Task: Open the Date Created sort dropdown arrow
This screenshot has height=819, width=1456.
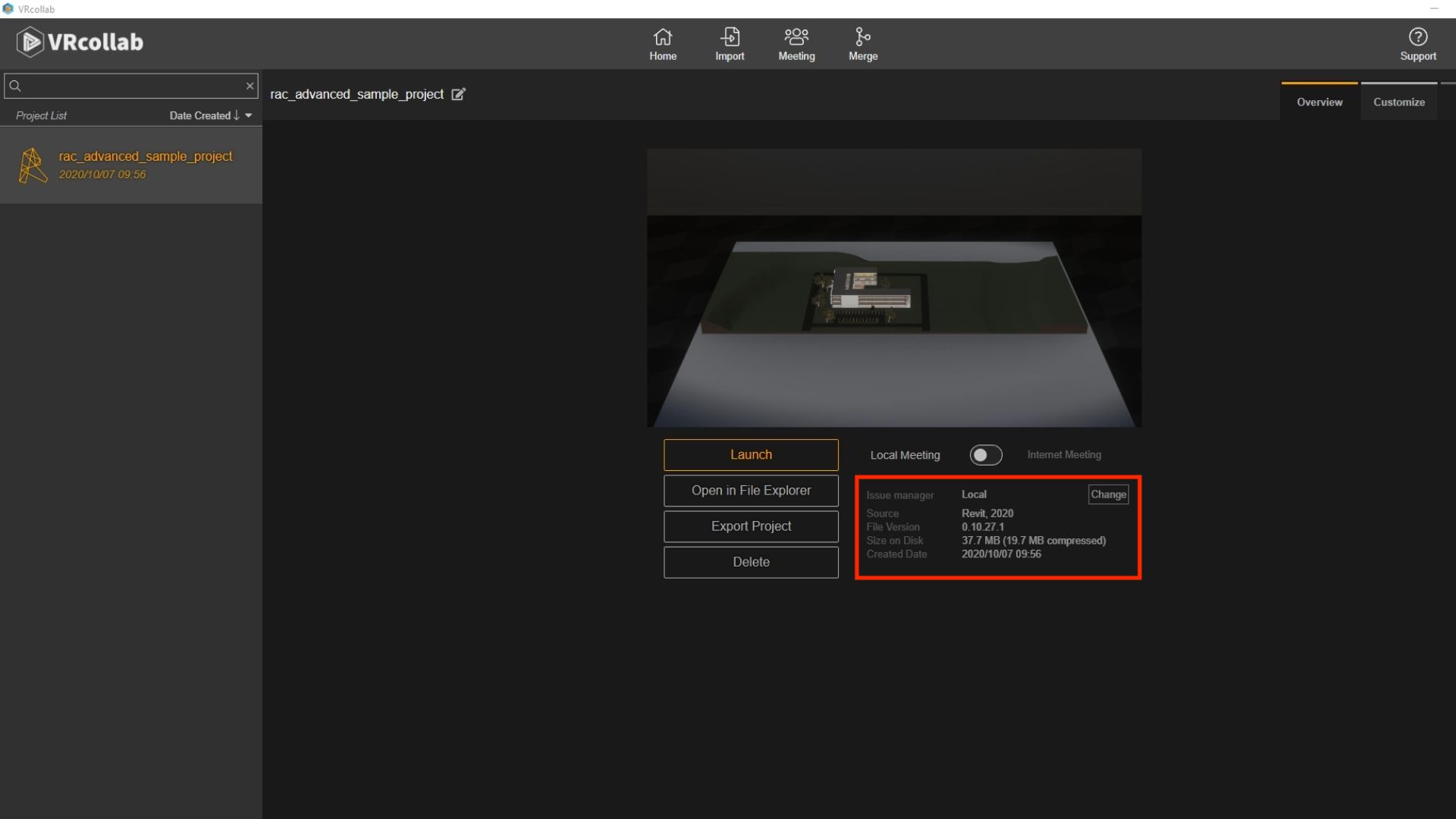Action: pyautogui.click(x=249, y=115)
